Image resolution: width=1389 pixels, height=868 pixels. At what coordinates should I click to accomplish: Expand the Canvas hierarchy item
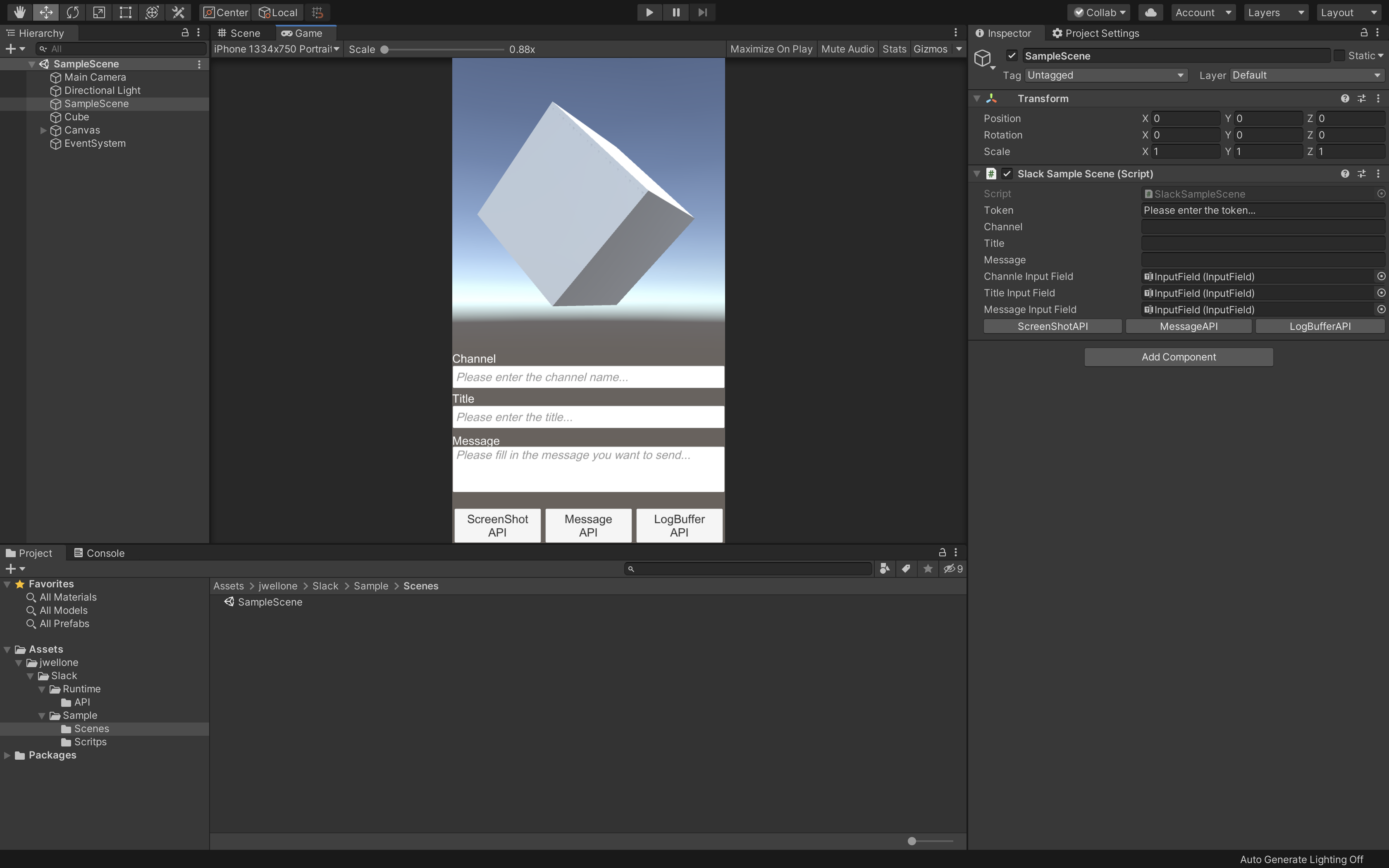43,130
